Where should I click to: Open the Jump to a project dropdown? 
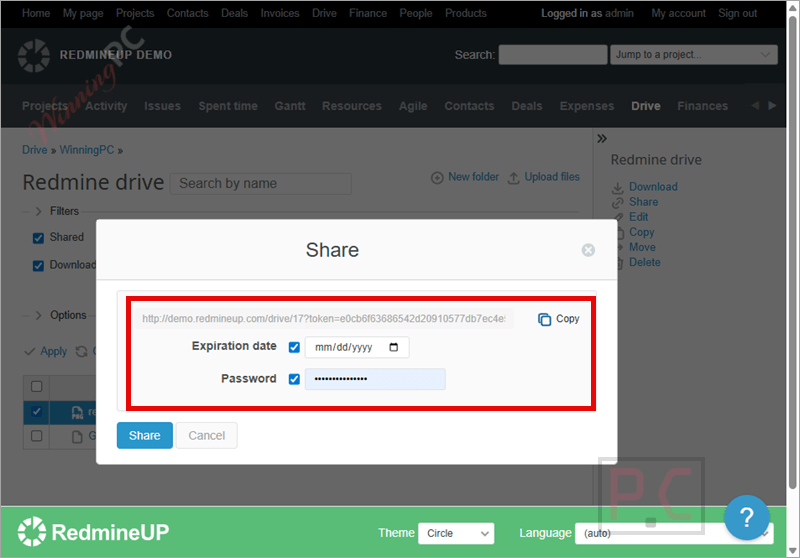click(694, 55)
